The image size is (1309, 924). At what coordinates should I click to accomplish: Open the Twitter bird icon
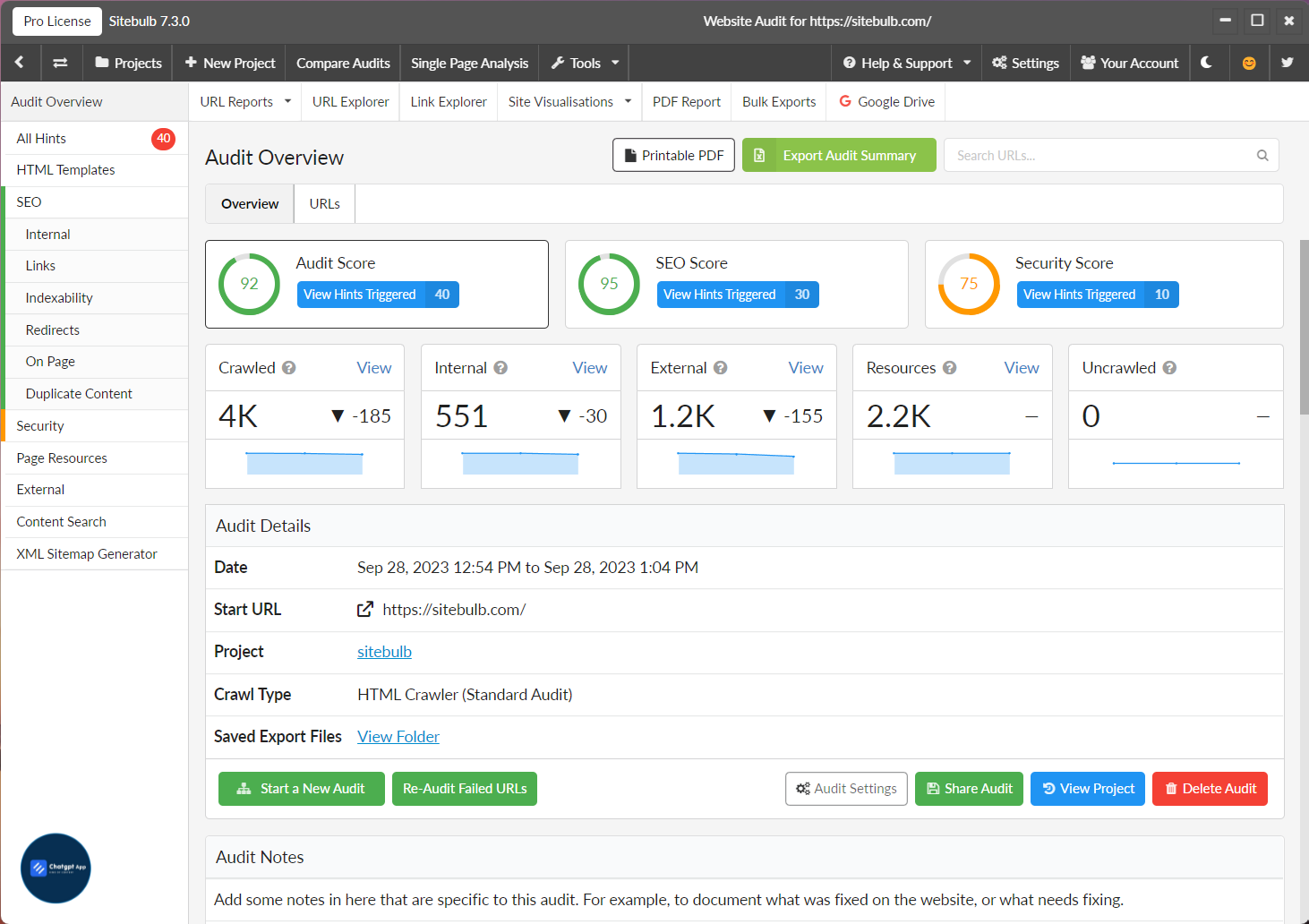point(1288,63)
